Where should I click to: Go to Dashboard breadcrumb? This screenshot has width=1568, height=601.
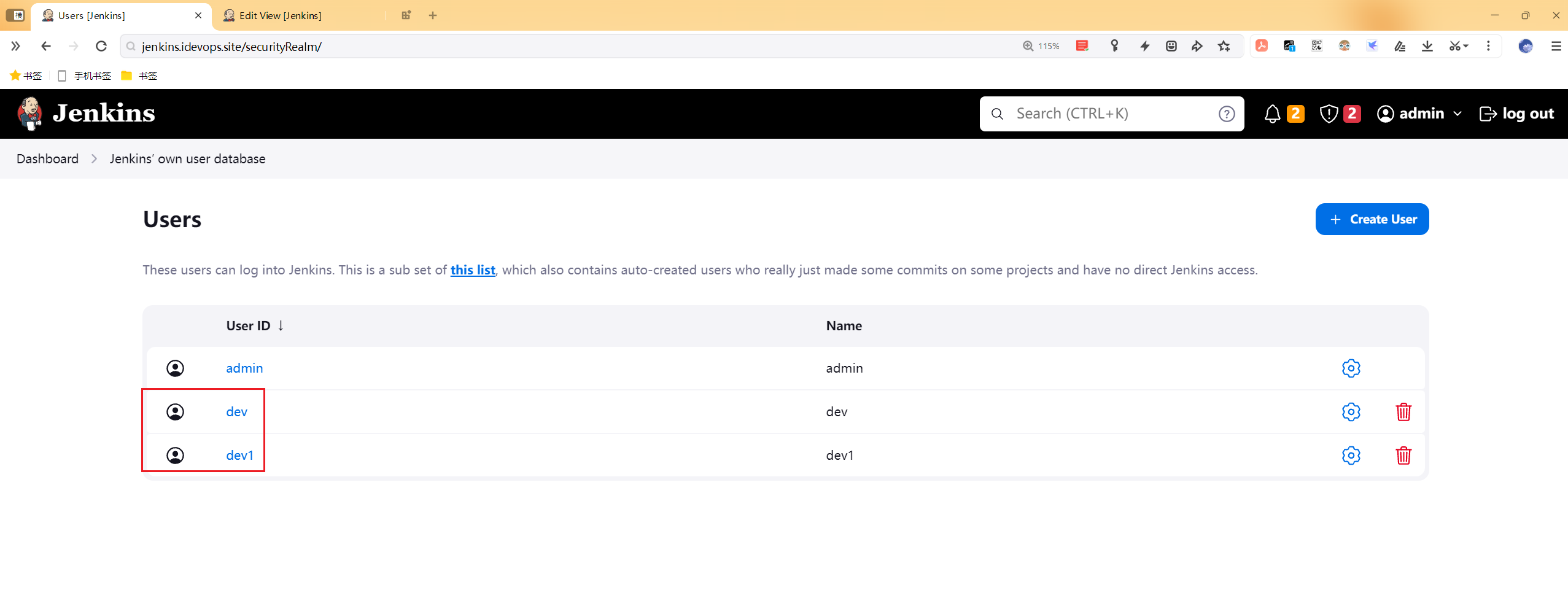(48, 159)
